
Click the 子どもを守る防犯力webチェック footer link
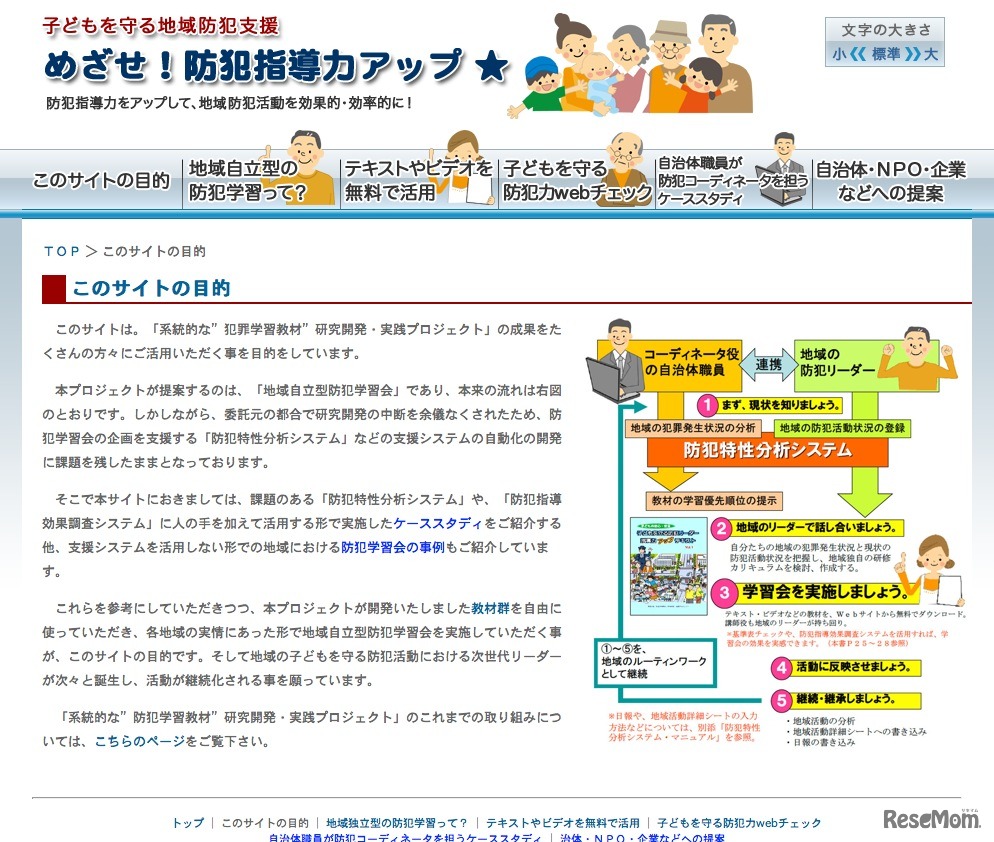739,823
